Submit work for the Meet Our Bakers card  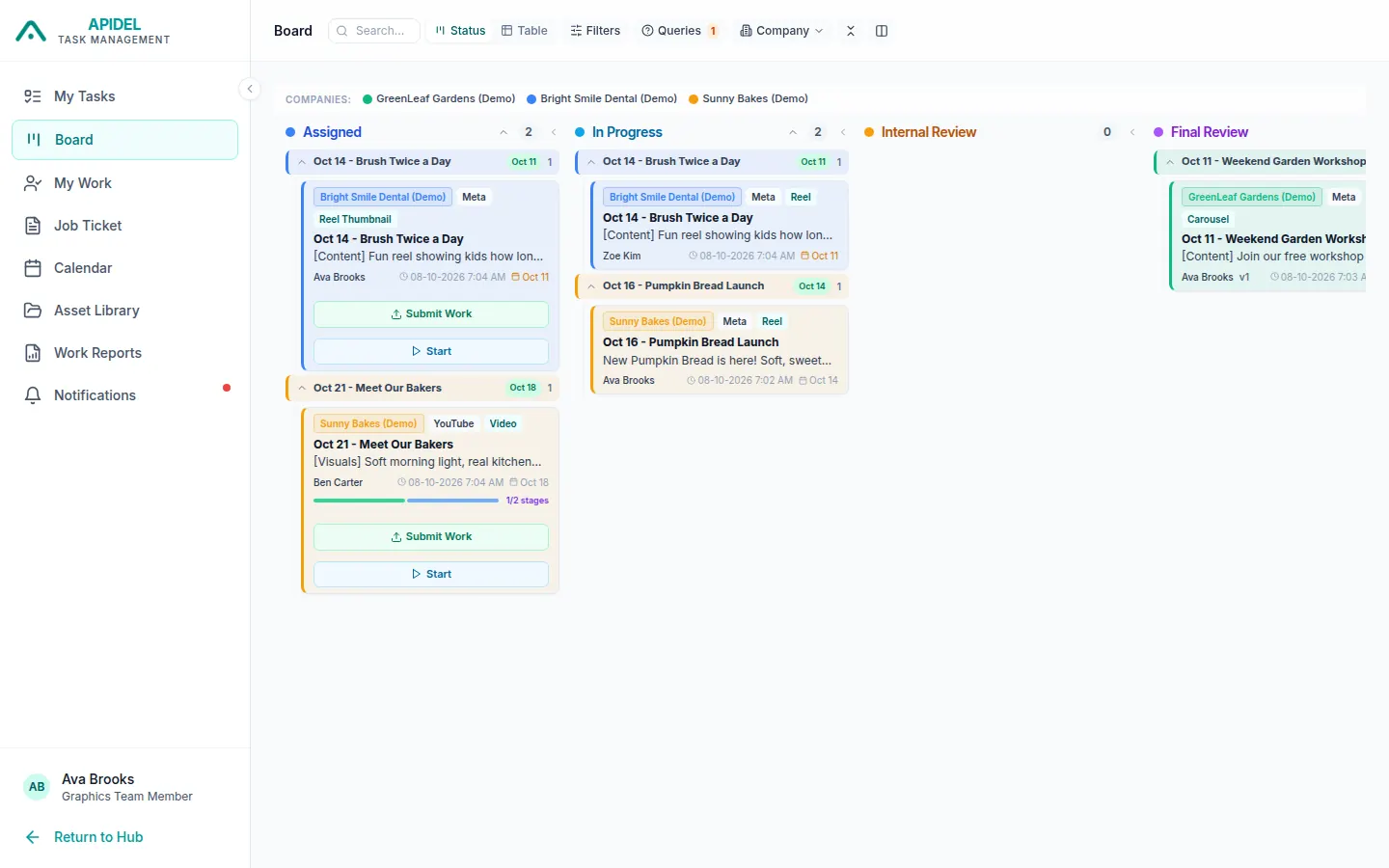tap(431, 537)
